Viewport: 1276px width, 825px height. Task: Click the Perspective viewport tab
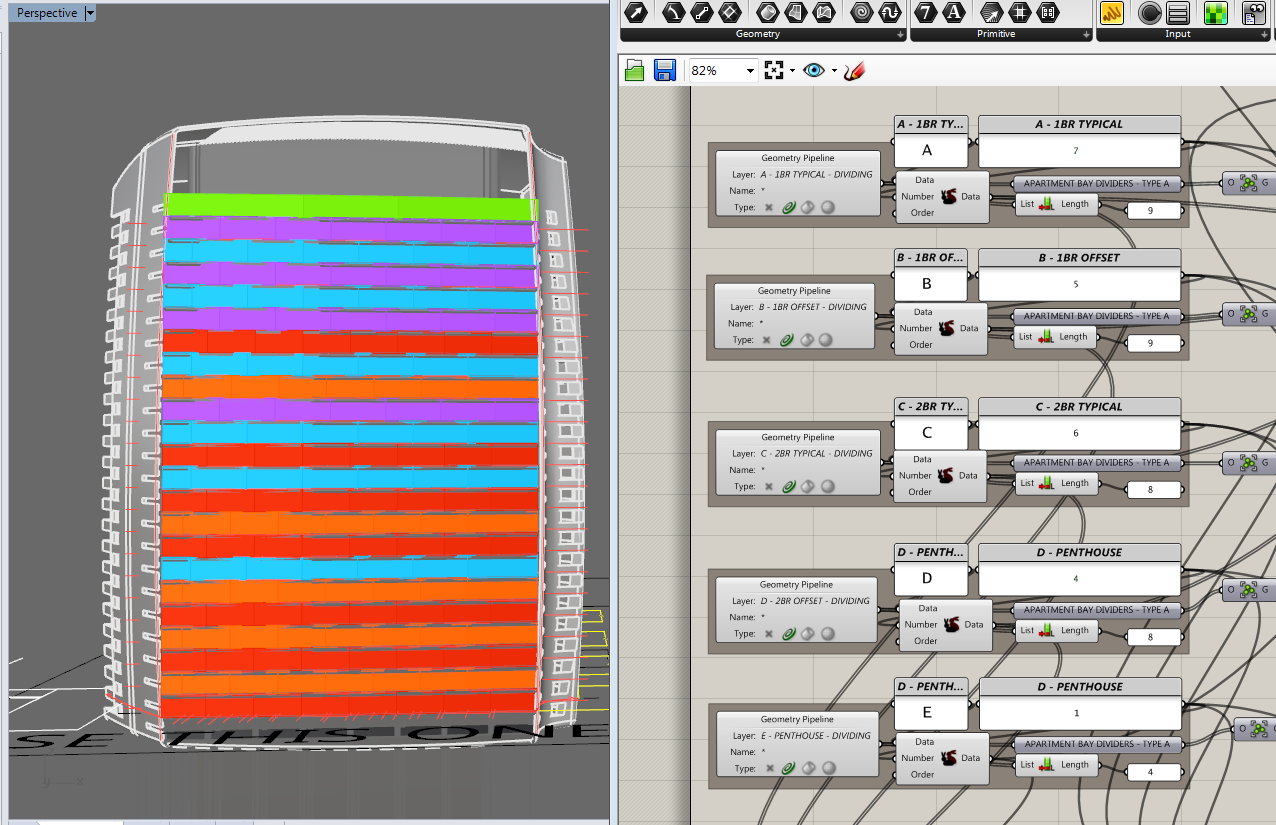click(x=46, y=13)
